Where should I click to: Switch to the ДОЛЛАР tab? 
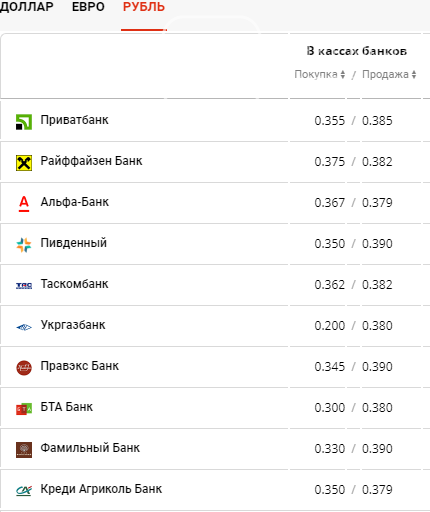tap(27, 7)
